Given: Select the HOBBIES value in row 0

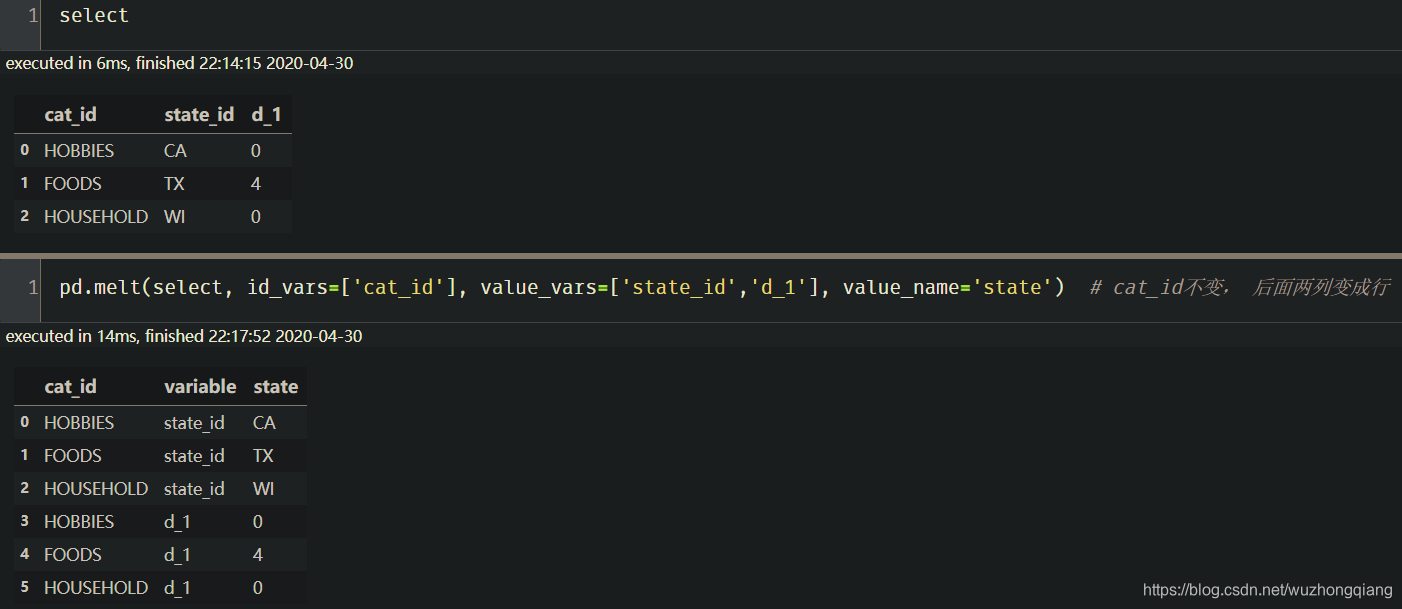Looking at the screenshot, I should (78, 150).
